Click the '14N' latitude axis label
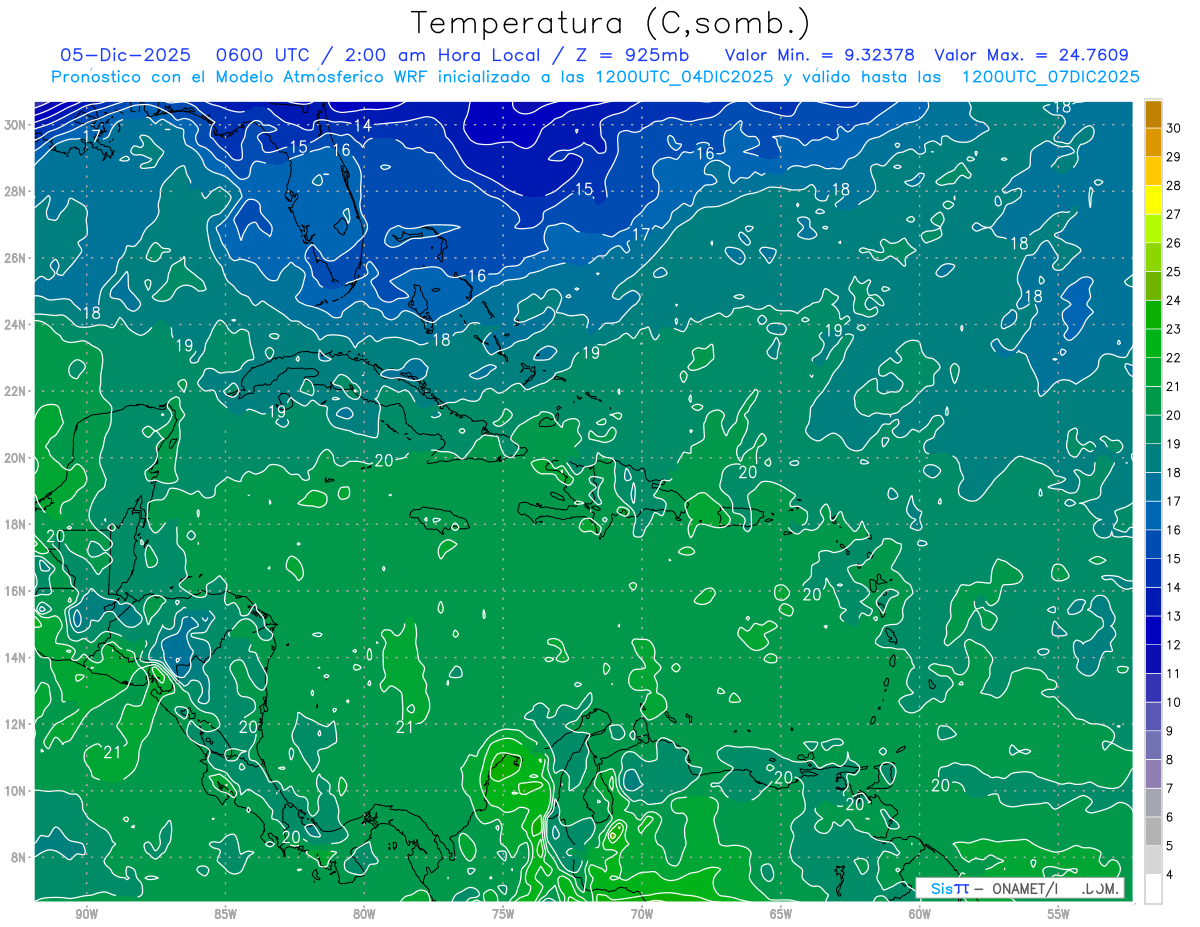1200x927 pixels. (17, 657)
